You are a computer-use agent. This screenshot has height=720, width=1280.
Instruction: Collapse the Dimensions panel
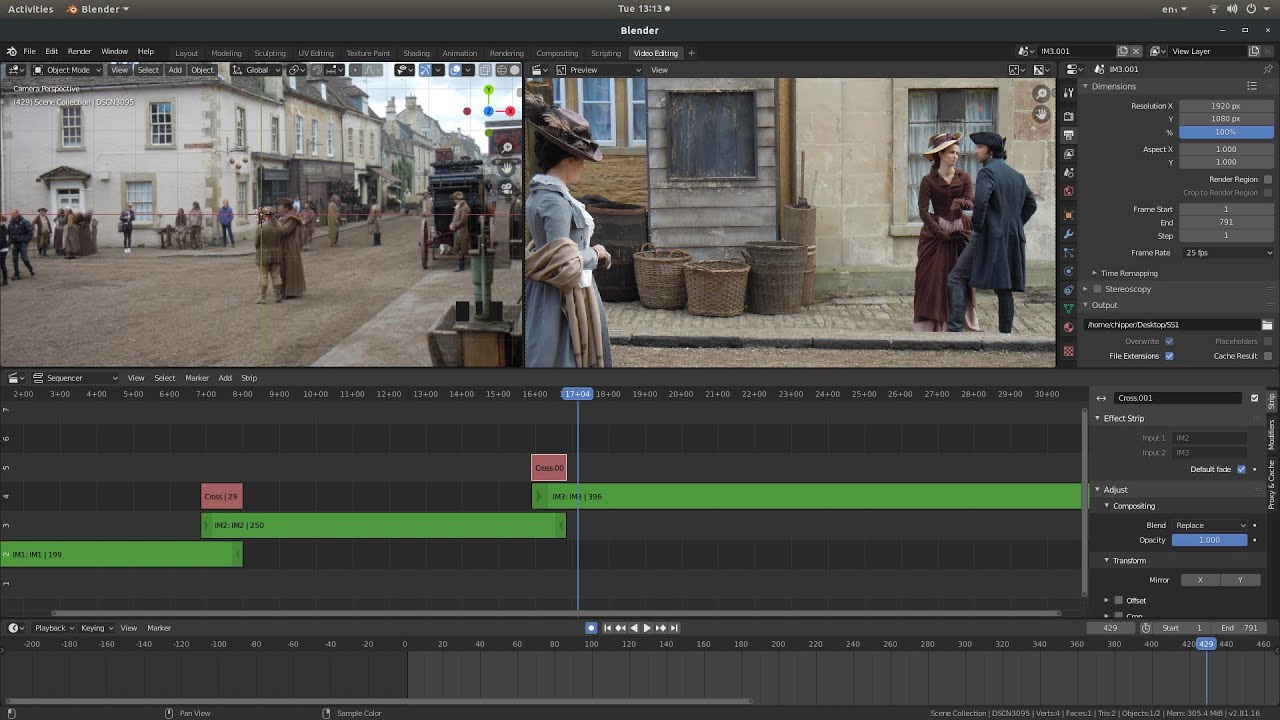(1113, 87)
